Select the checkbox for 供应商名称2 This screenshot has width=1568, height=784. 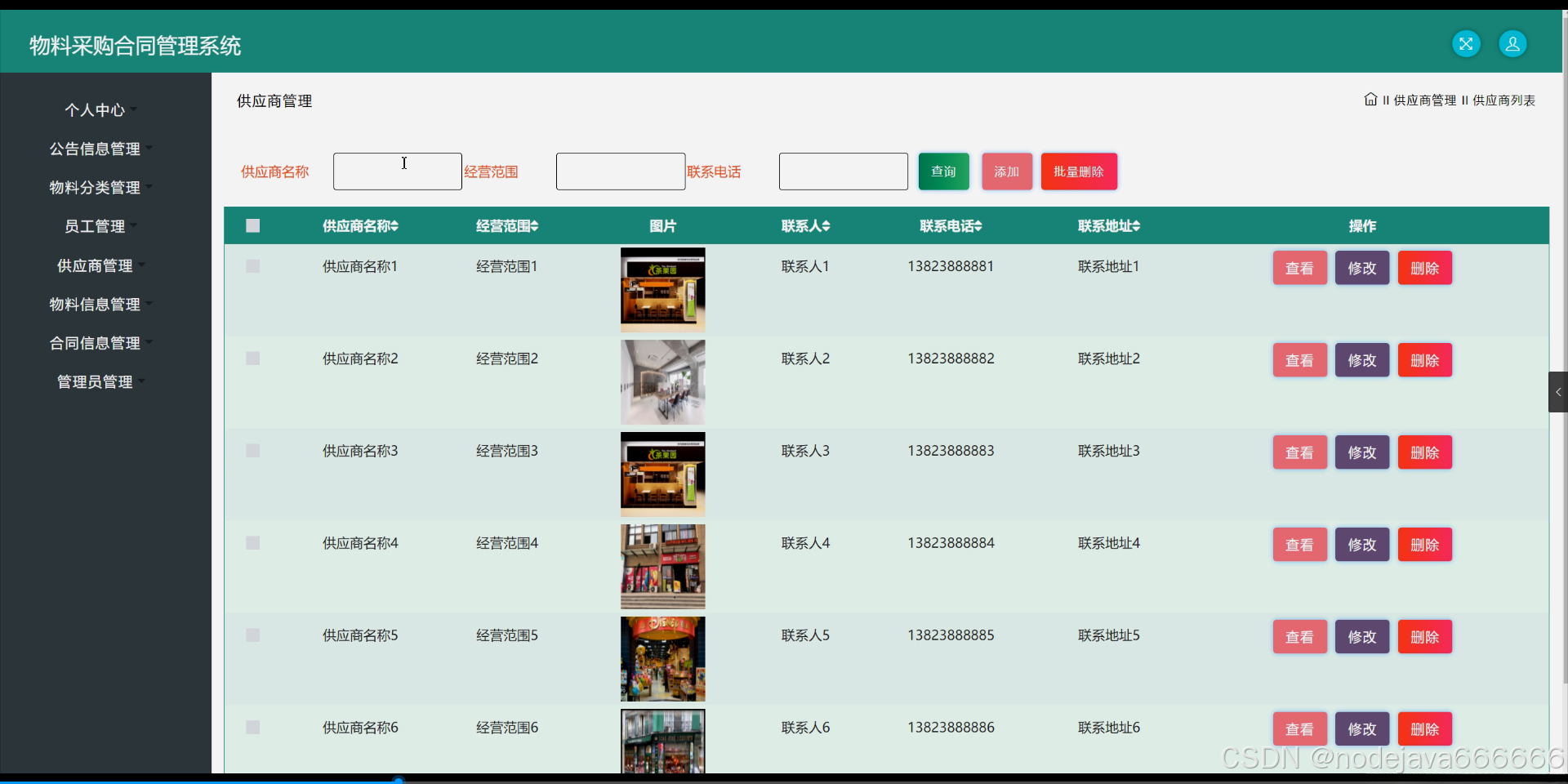click(253, 359)
